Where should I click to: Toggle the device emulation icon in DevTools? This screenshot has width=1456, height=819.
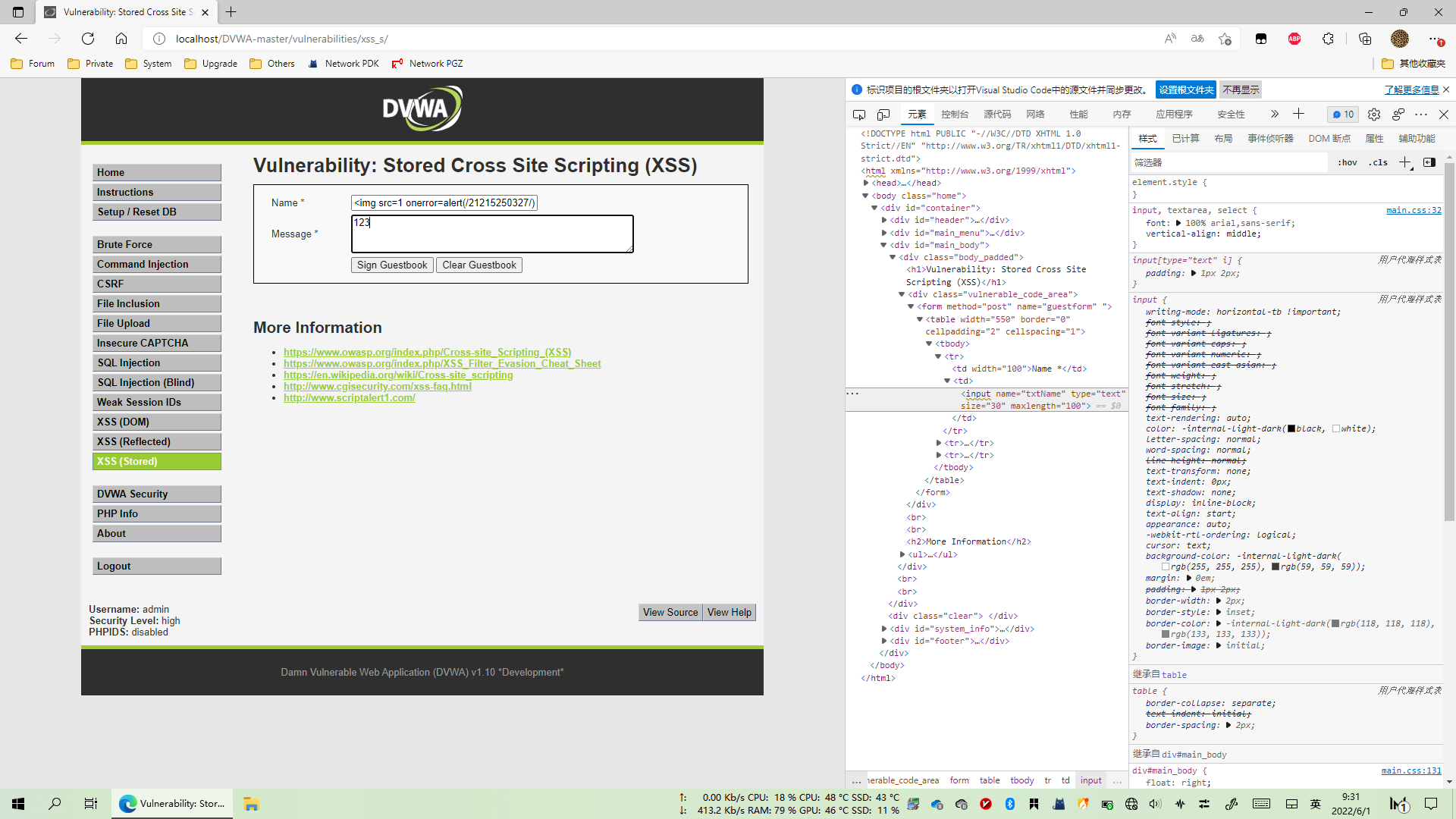point(883,115)
